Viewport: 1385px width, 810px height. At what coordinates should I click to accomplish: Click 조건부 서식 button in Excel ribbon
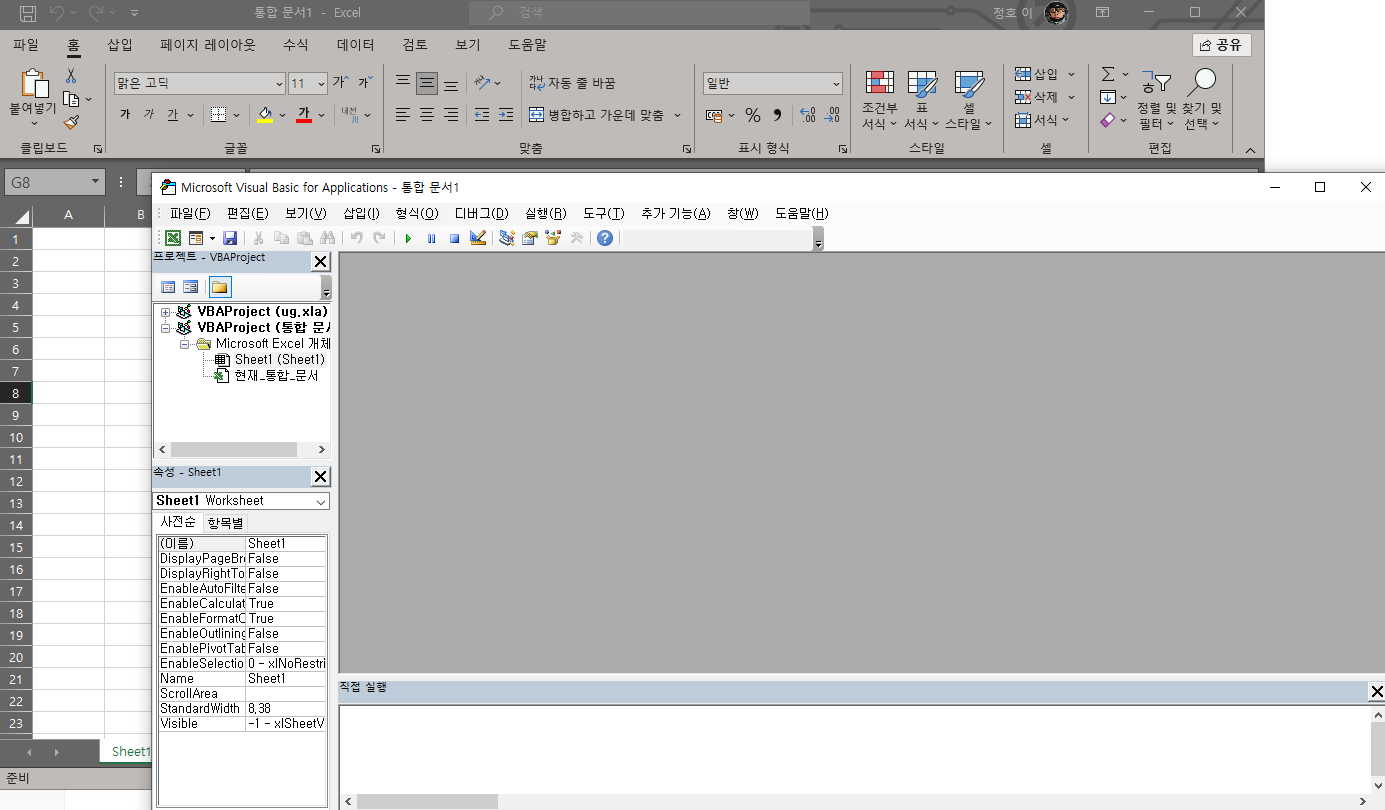(880, 100)
